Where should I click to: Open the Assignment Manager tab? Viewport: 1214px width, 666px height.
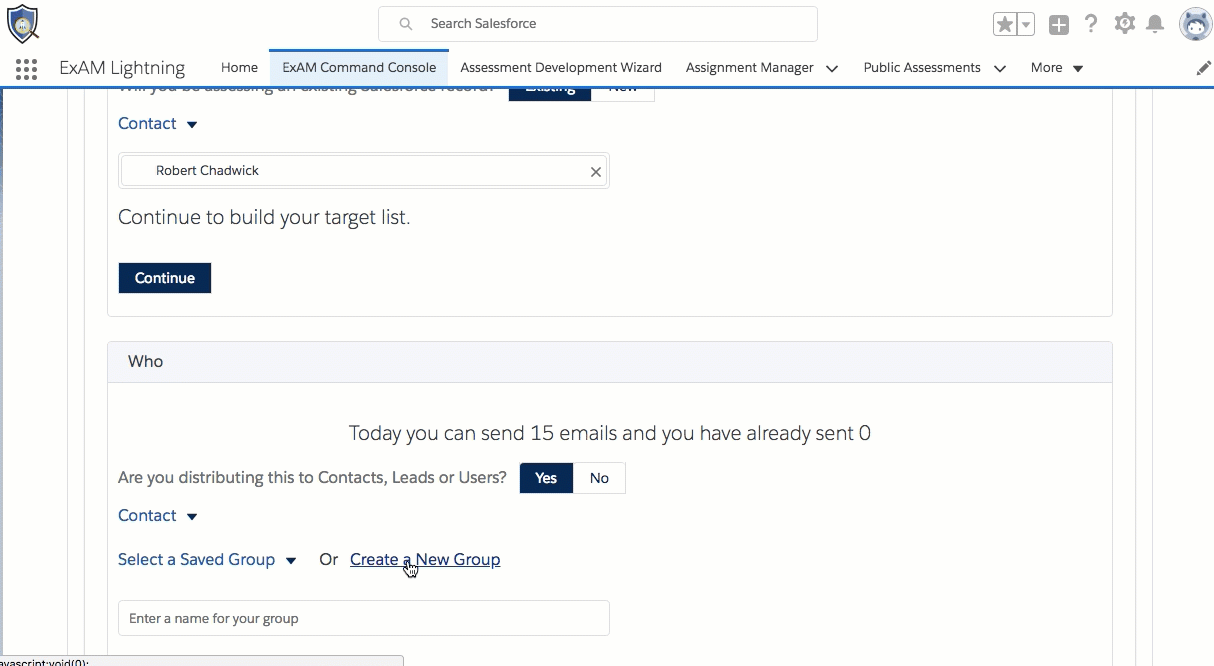pos(749,68)
